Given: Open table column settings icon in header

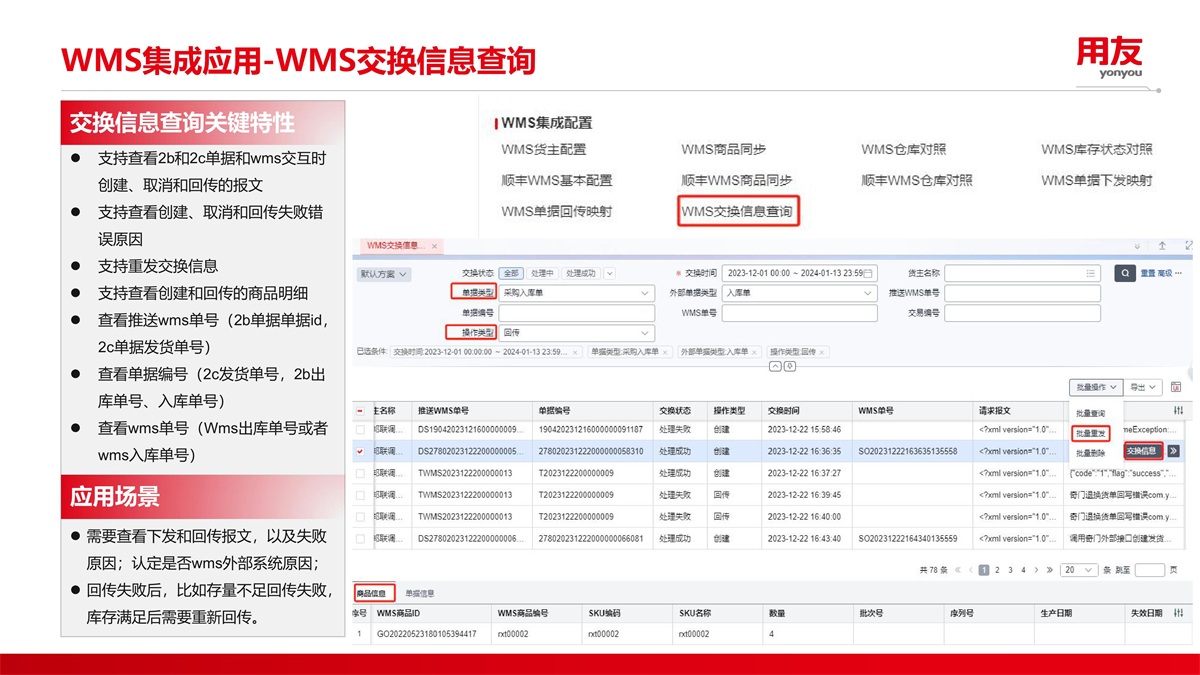Looking at the screenshot, I should pyautogui.click(x=1177, y=411).
